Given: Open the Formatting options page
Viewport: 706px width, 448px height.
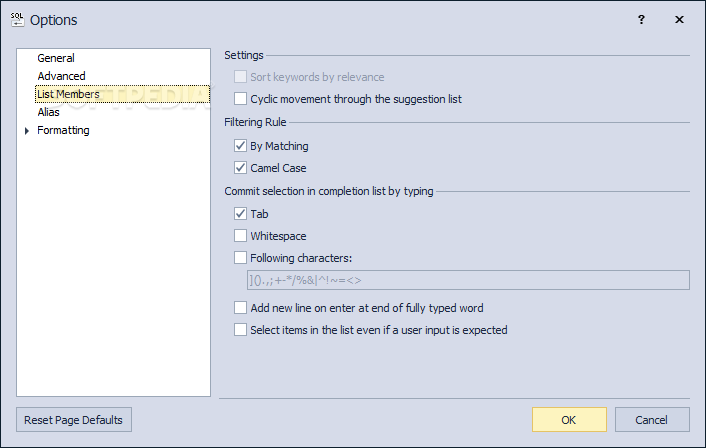Looking at the screenshot, I should point(63,130).
